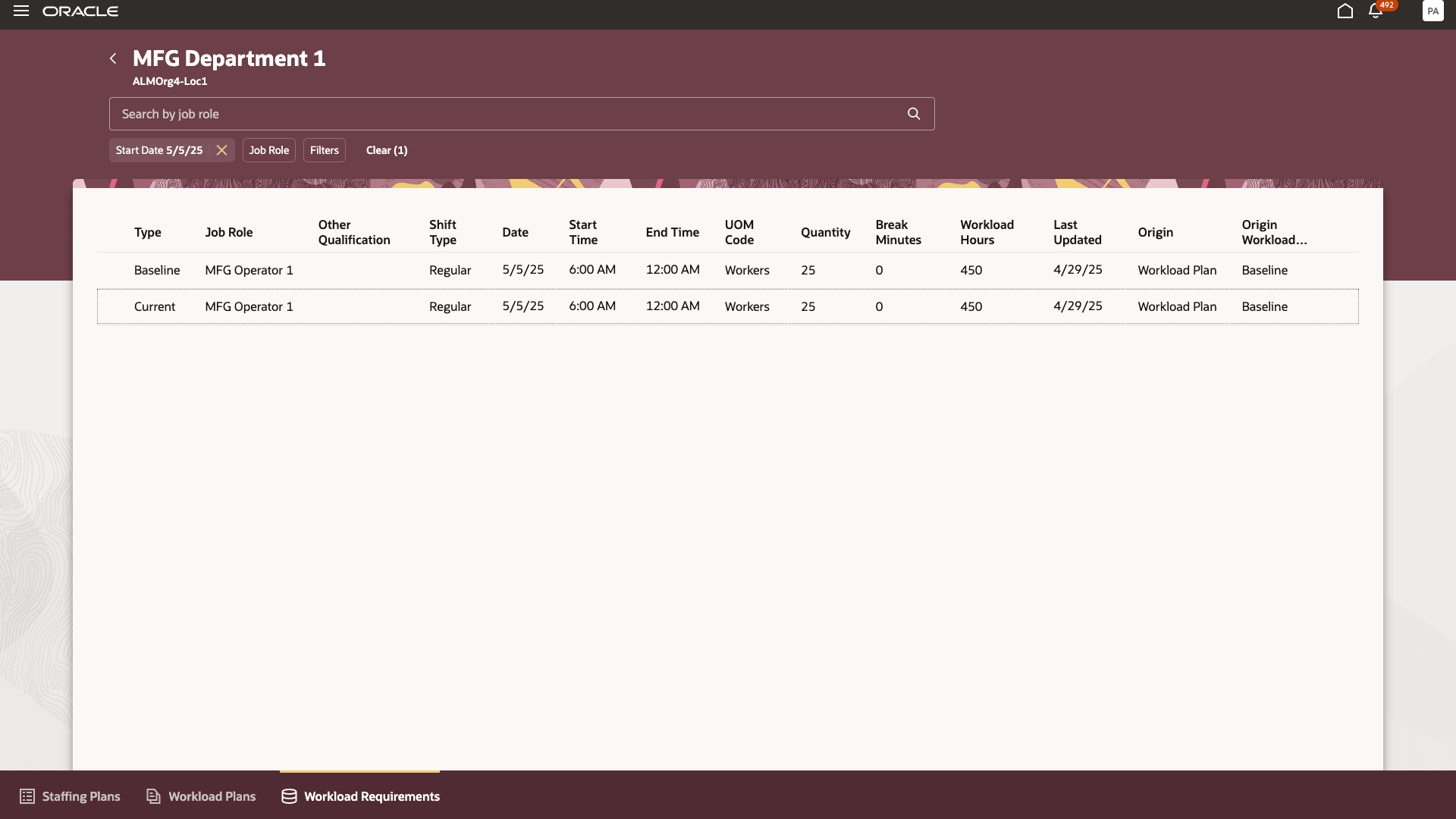
Task: Go to the home page icon
Action: [1345, 11]
